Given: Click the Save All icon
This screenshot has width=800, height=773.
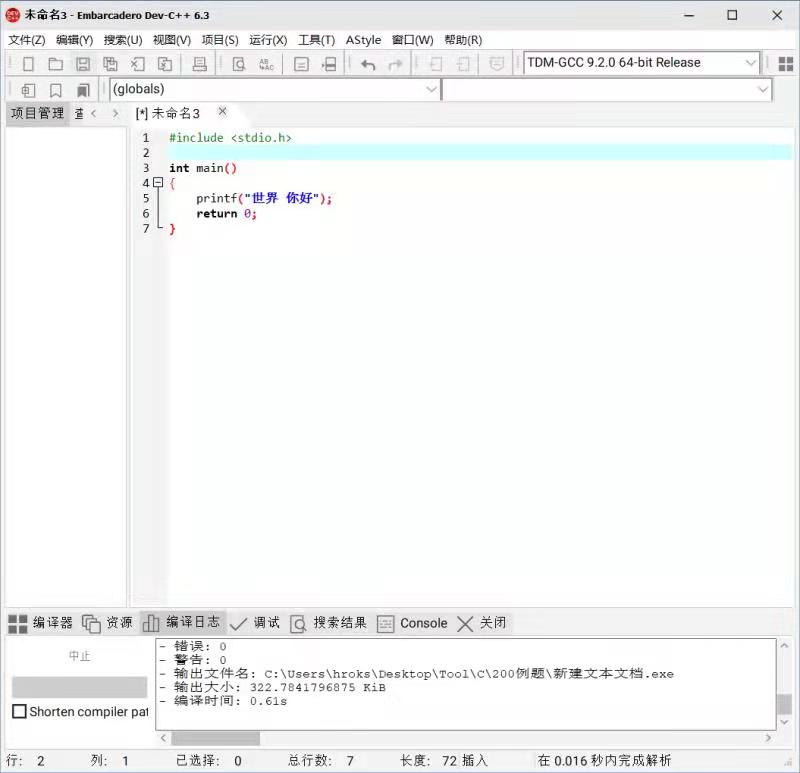Looking at the screenshot, I should [109, 63].
